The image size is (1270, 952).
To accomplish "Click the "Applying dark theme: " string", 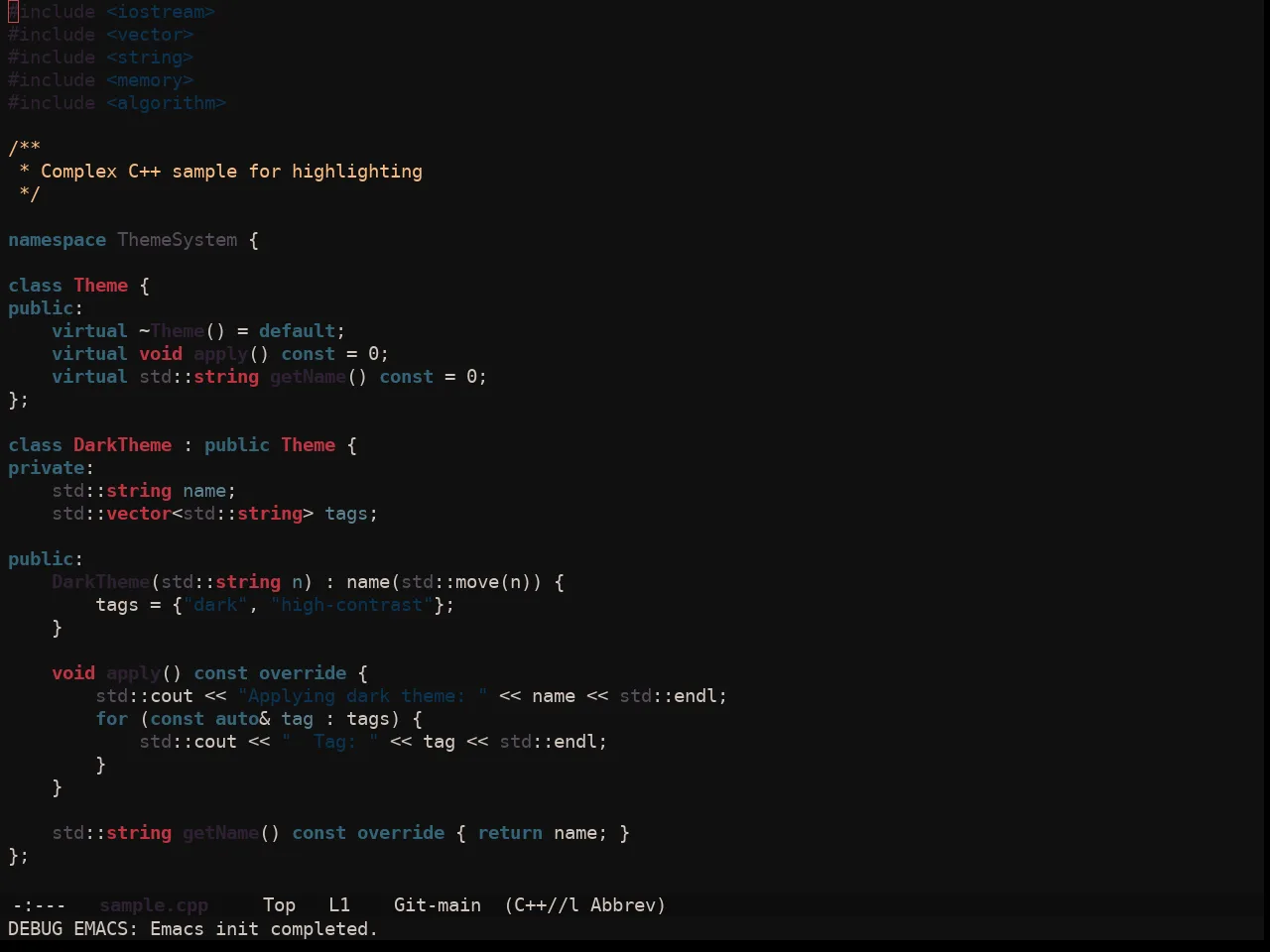I will (x=362, y=696).
